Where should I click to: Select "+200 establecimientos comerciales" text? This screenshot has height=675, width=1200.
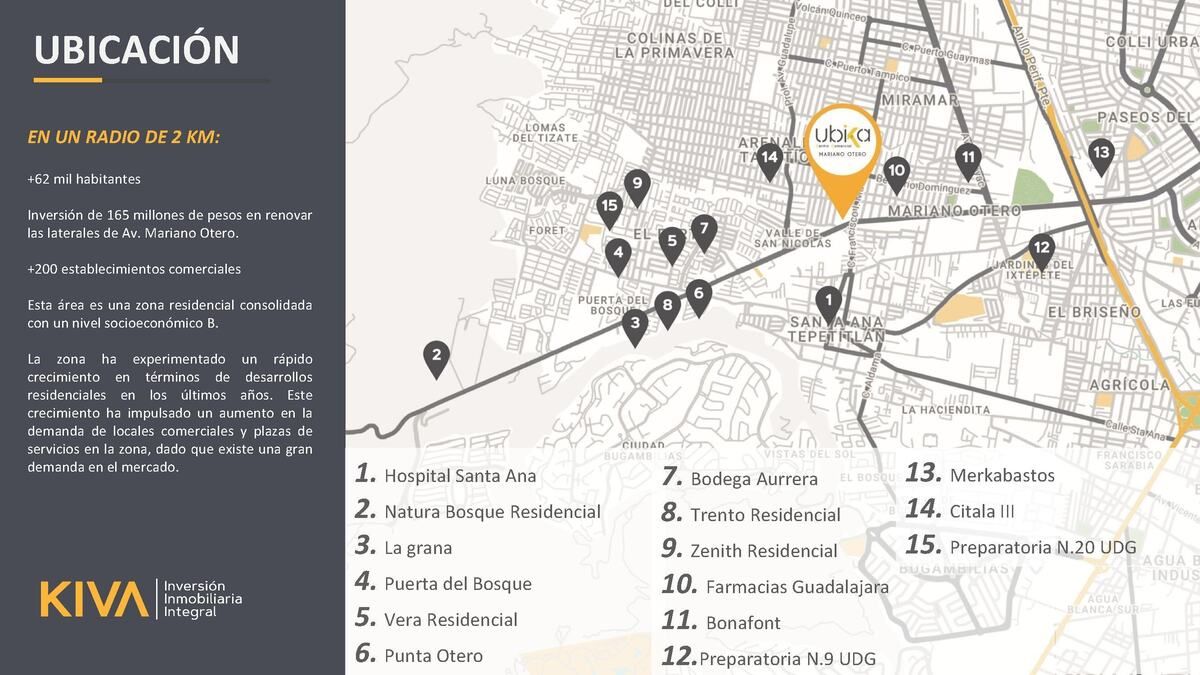pyautogui.click(x=134, y=269)
